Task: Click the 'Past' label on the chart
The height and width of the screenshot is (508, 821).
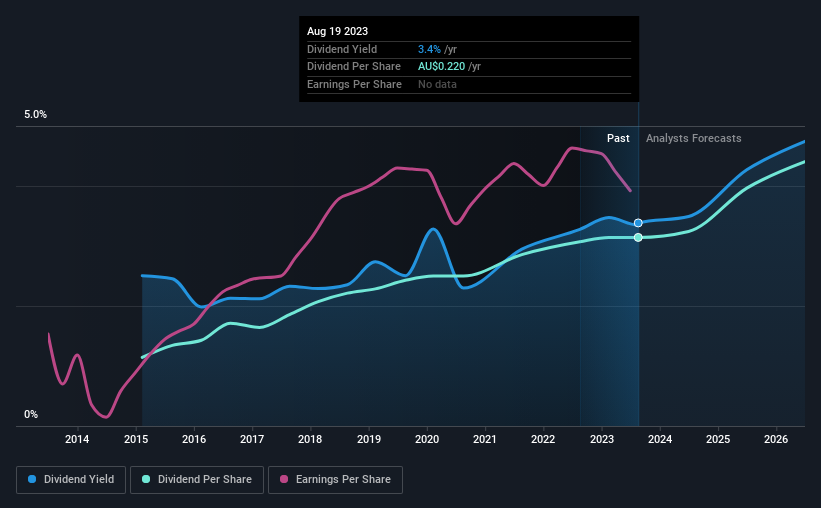Action: pyautogui.click(x=618, y=138)
